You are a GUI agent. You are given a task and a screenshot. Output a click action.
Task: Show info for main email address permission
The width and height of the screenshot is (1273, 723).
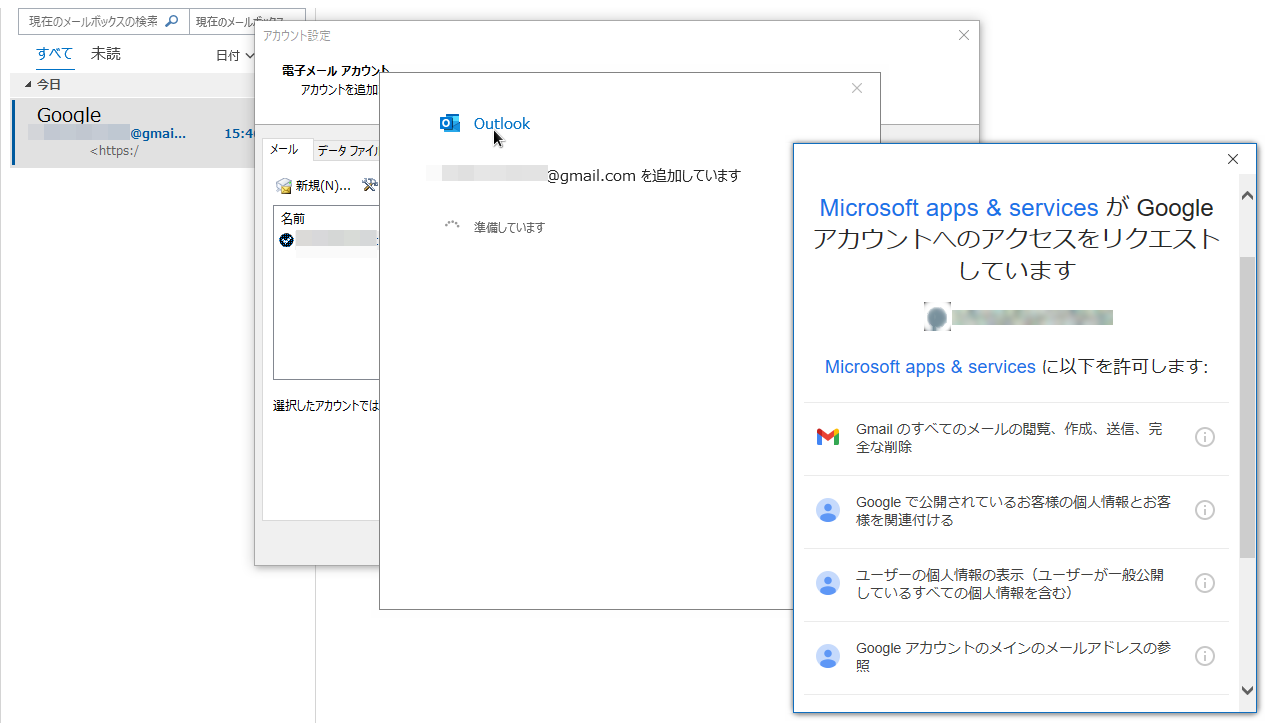(x=1205, y=656)
